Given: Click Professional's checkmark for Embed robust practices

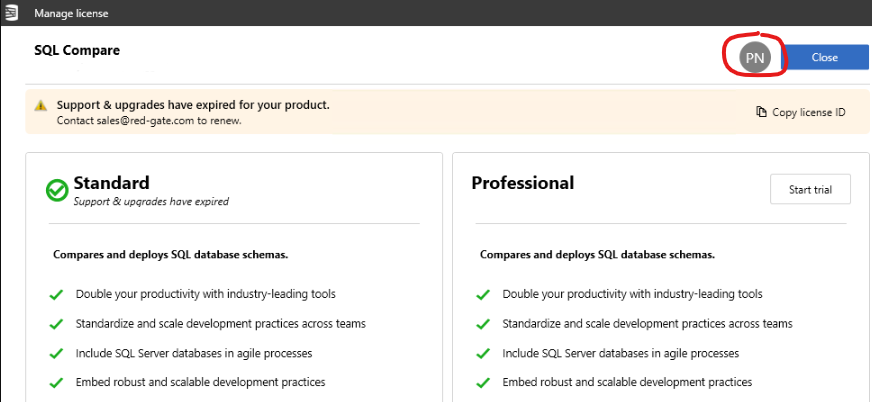Looking at the screenshot, I should pyautogui.click(x=483, y=383).
